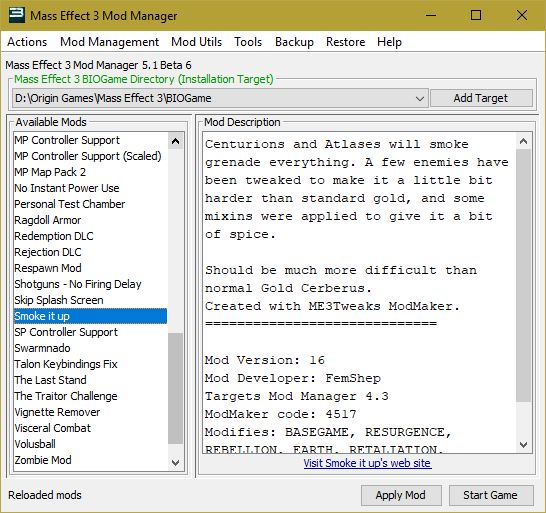Select SP Controller Support mod
Viewport: 546px width, 513px height.
pos(90,333)
